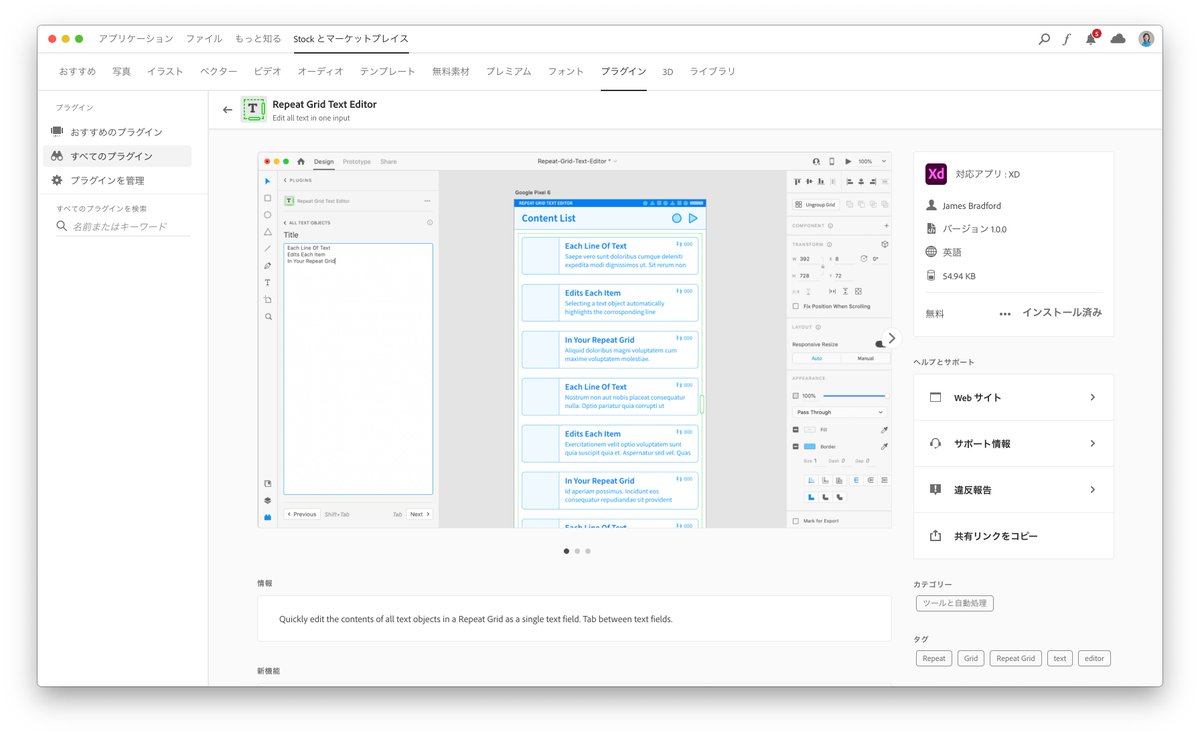Click 共有リンクをコピー
This screenshot has width=1200, height=736.
[x=1013, y=536]
